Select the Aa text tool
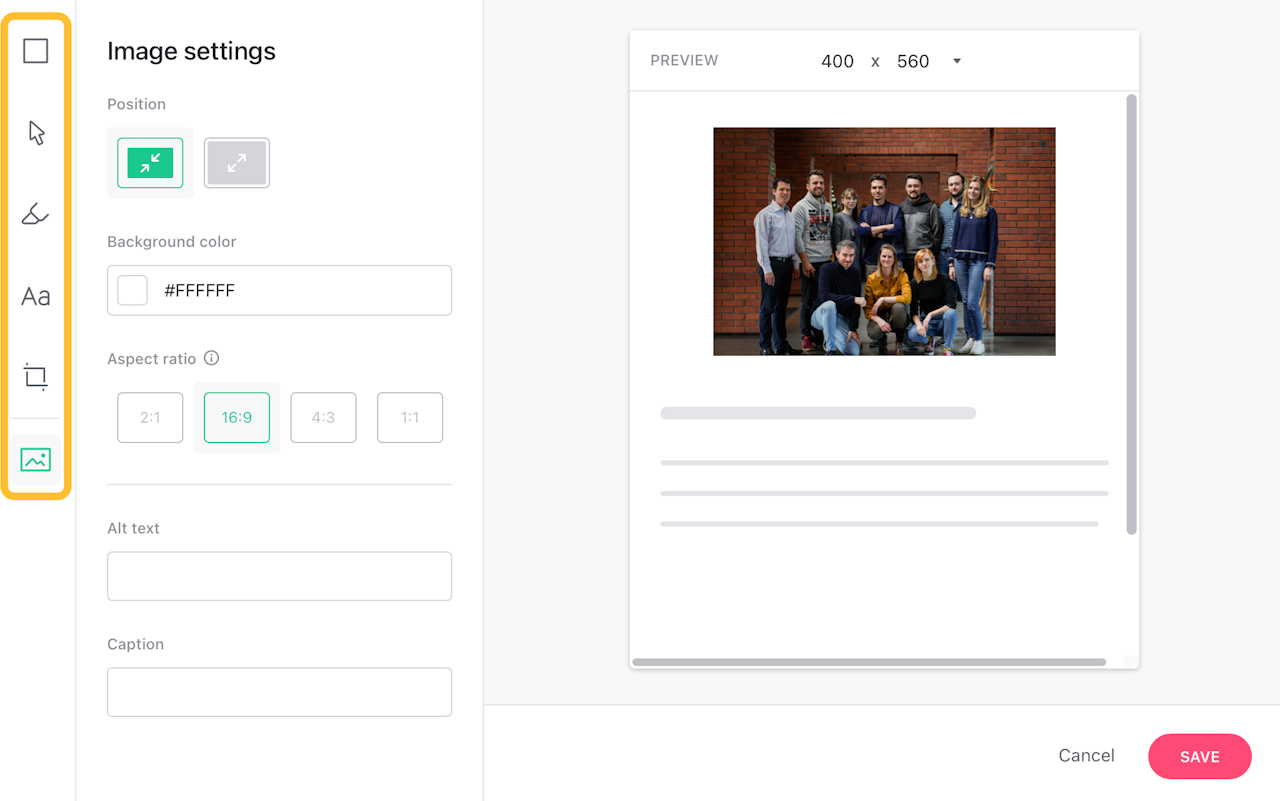Image resolution: width=1280 pixels, height=801 pixels. click(35, 296)
